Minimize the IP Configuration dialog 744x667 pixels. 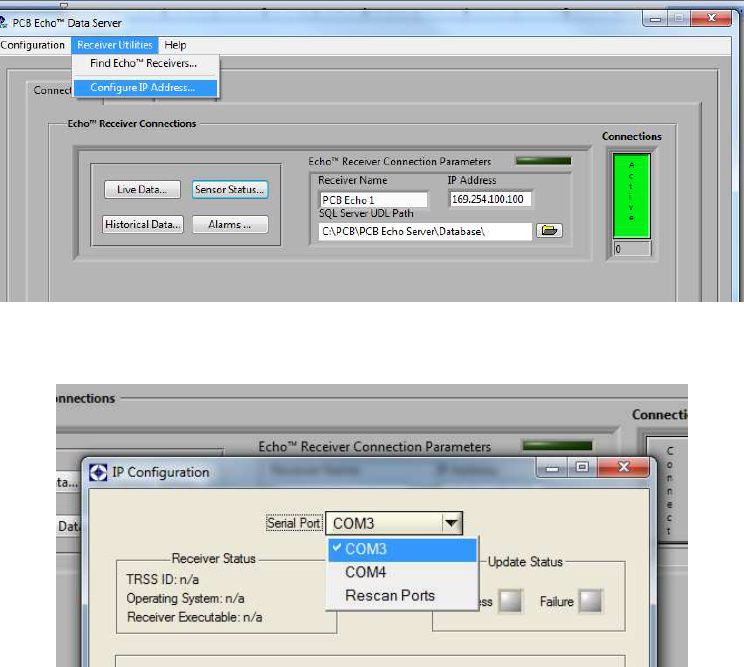point(551,467)
